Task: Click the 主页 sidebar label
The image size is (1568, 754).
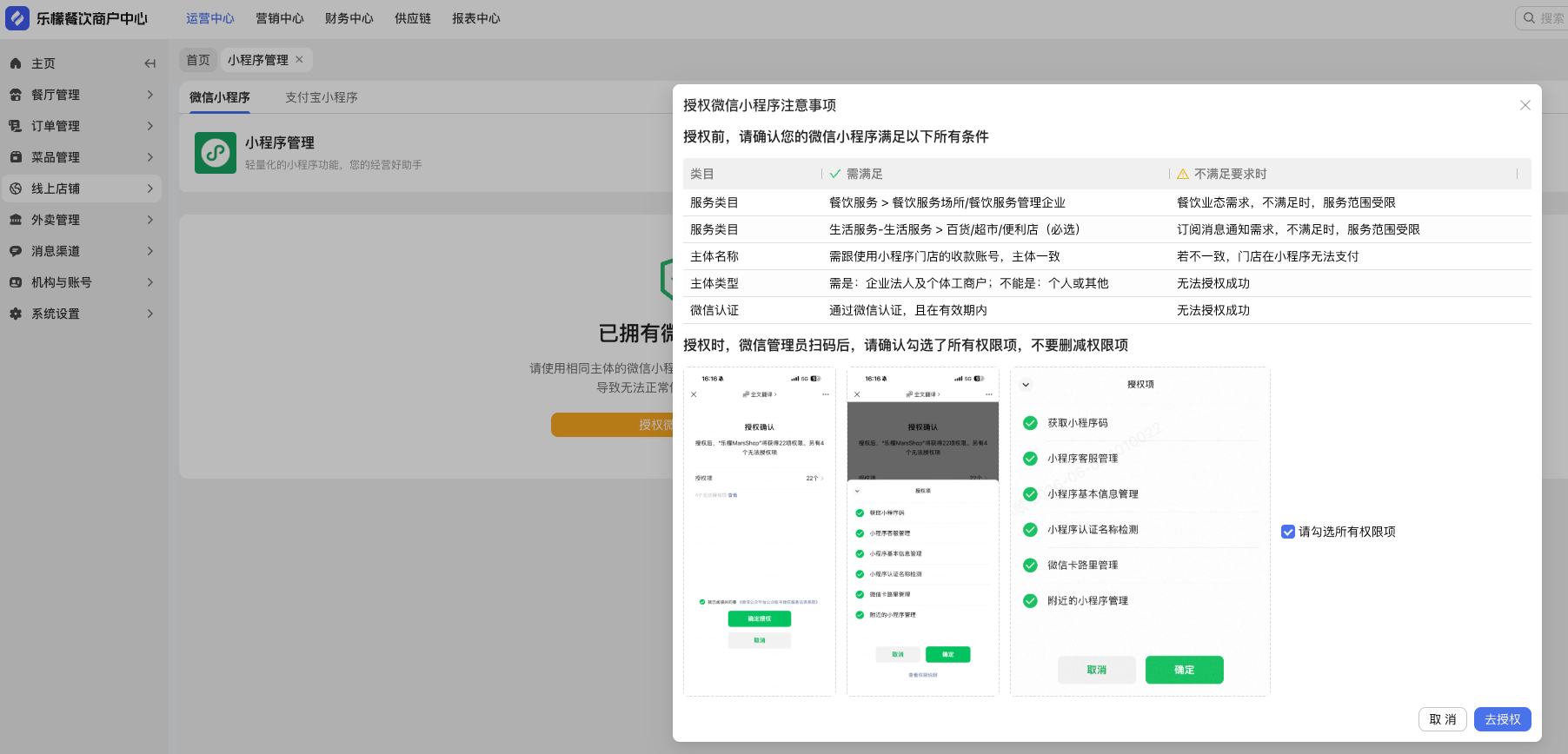Action: 43,63
